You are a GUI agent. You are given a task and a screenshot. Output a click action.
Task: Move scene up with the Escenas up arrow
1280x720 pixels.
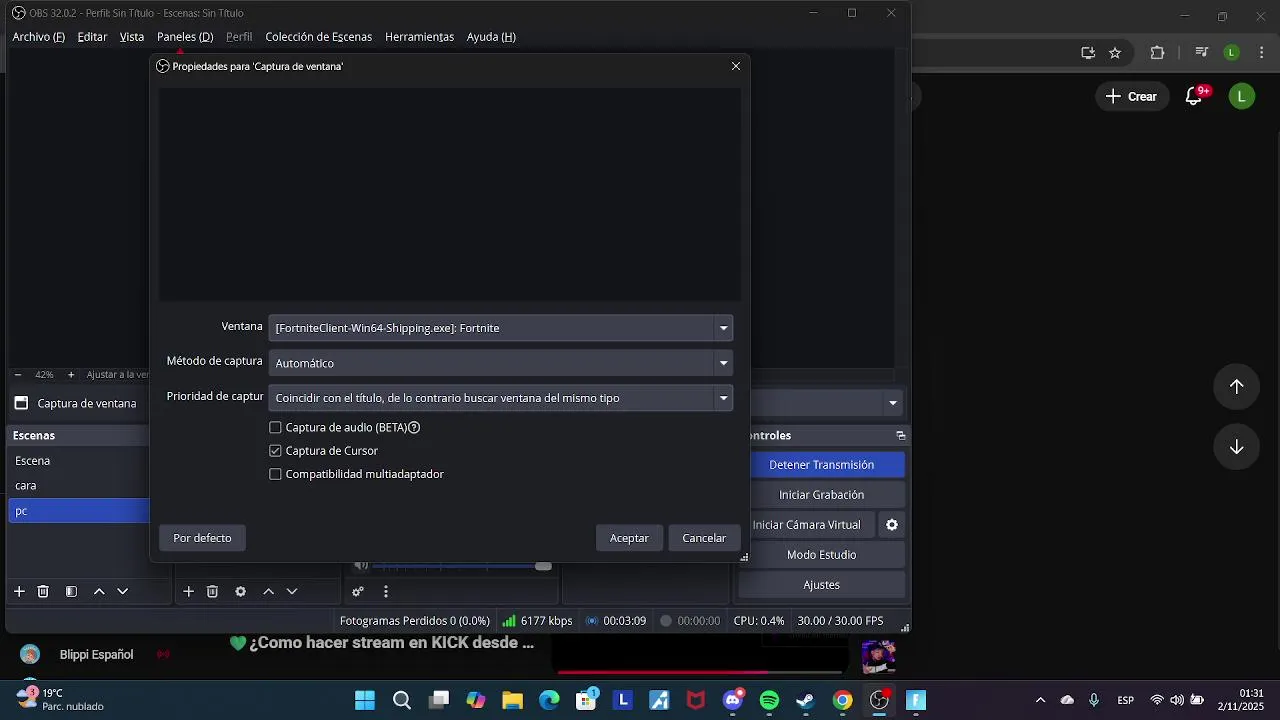(99, 591)
